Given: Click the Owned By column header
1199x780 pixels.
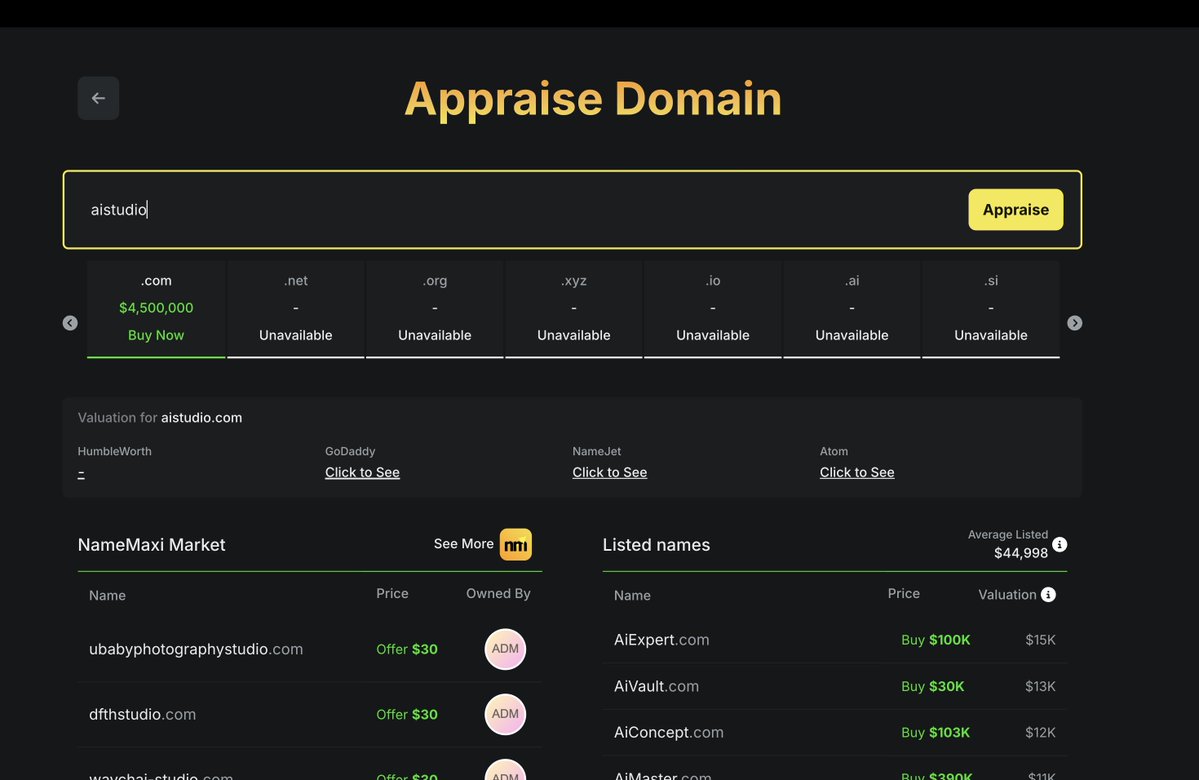Looking at the screenshot, I should pyautogui.click(x=499, y=593).
